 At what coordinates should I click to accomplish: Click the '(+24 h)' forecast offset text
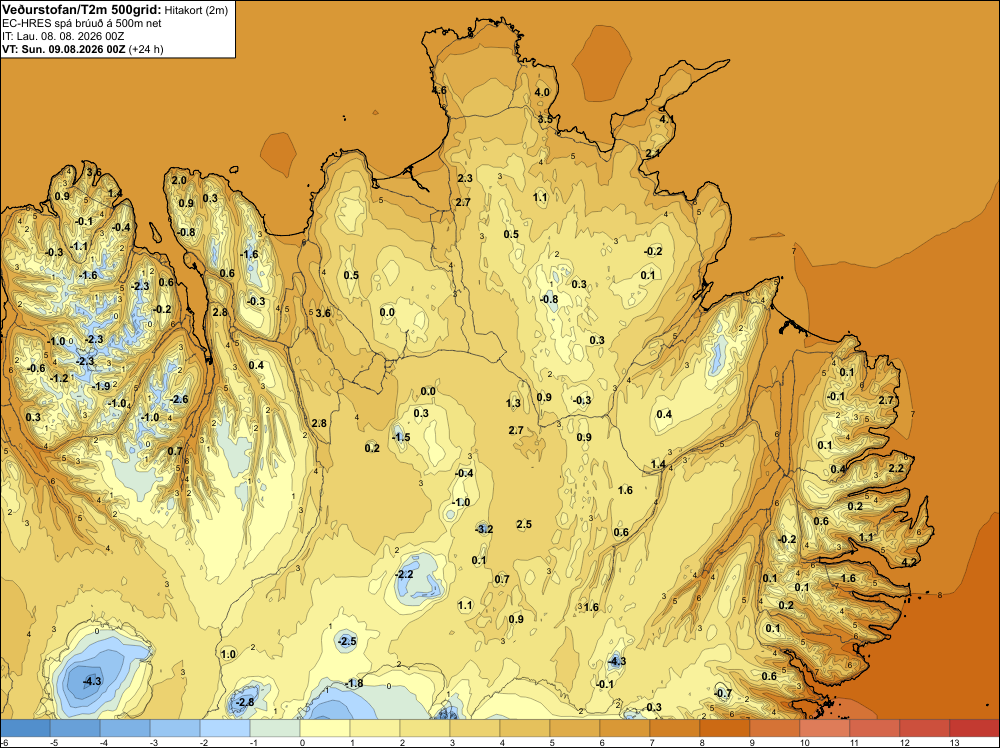pos(146,49)
